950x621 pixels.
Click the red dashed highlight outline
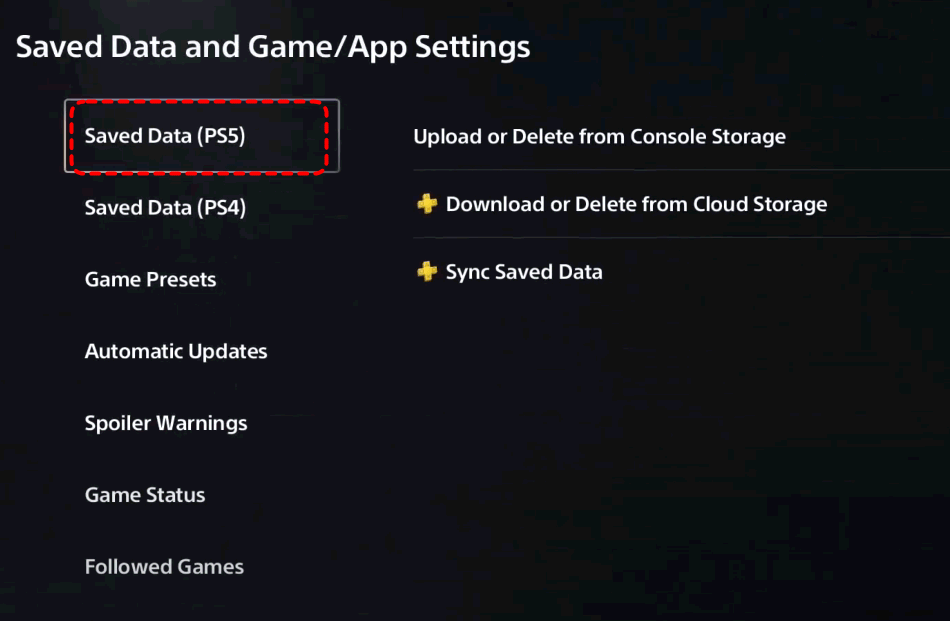[199, 138]
